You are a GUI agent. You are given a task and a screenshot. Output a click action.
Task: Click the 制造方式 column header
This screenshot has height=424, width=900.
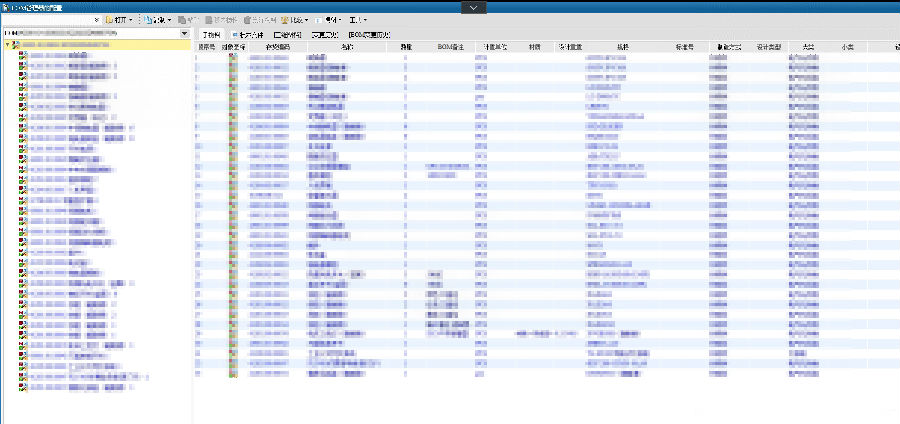coord(729,47)
